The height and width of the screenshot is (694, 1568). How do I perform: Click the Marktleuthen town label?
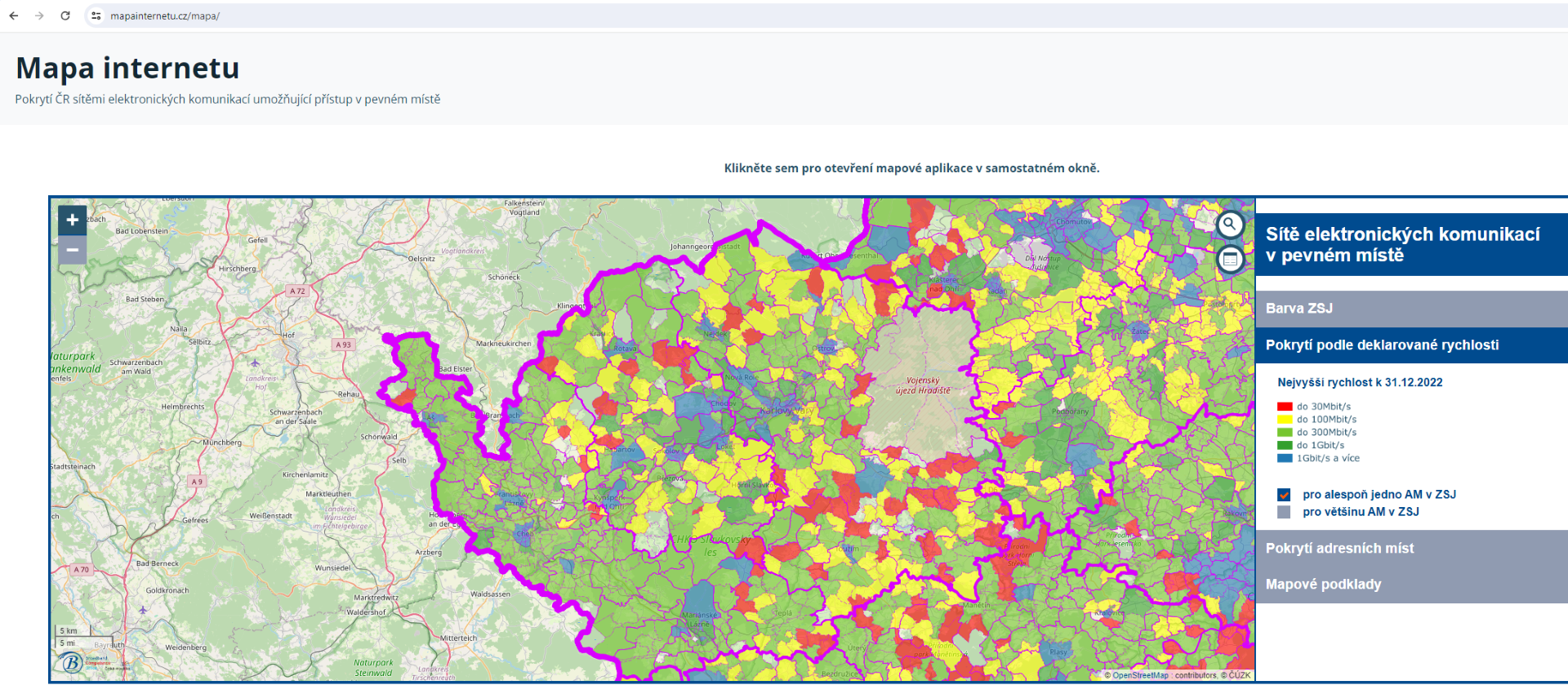click(x=328, y=494)
